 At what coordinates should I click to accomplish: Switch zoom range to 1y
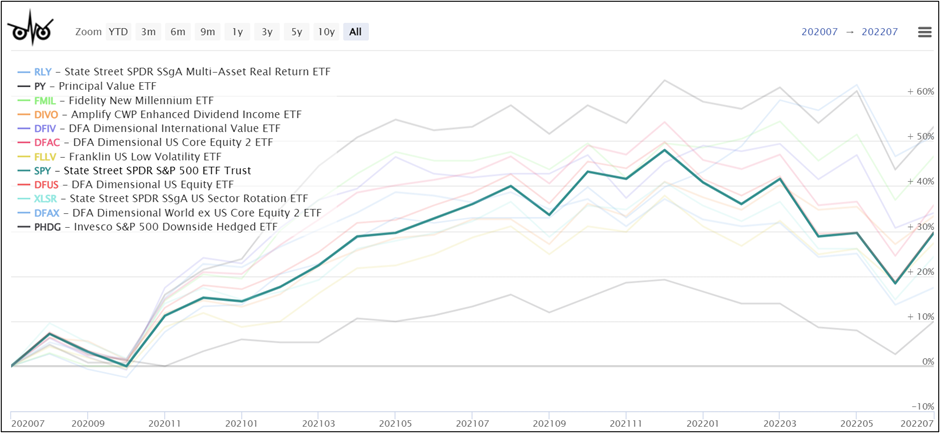(x=237, y=32)
